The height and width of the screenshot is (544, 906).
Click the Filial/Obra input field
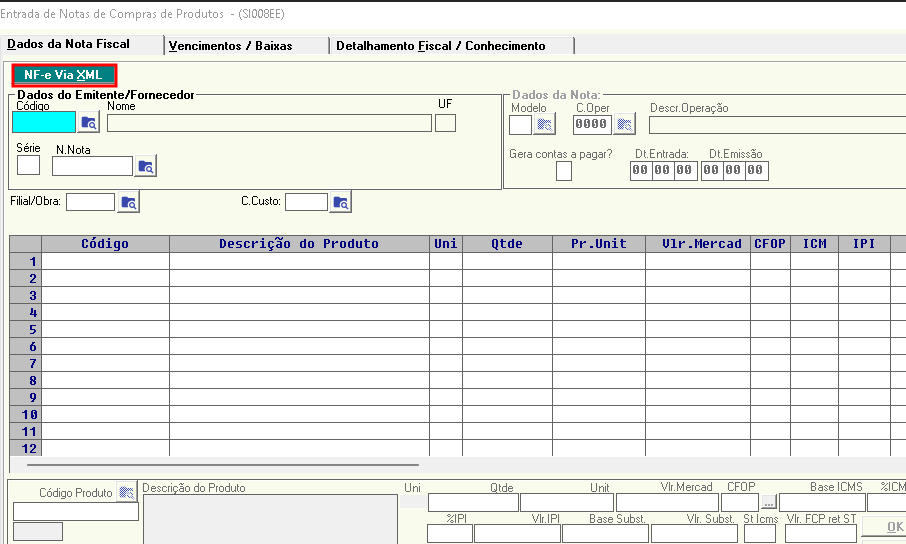[x=91, y=202]
